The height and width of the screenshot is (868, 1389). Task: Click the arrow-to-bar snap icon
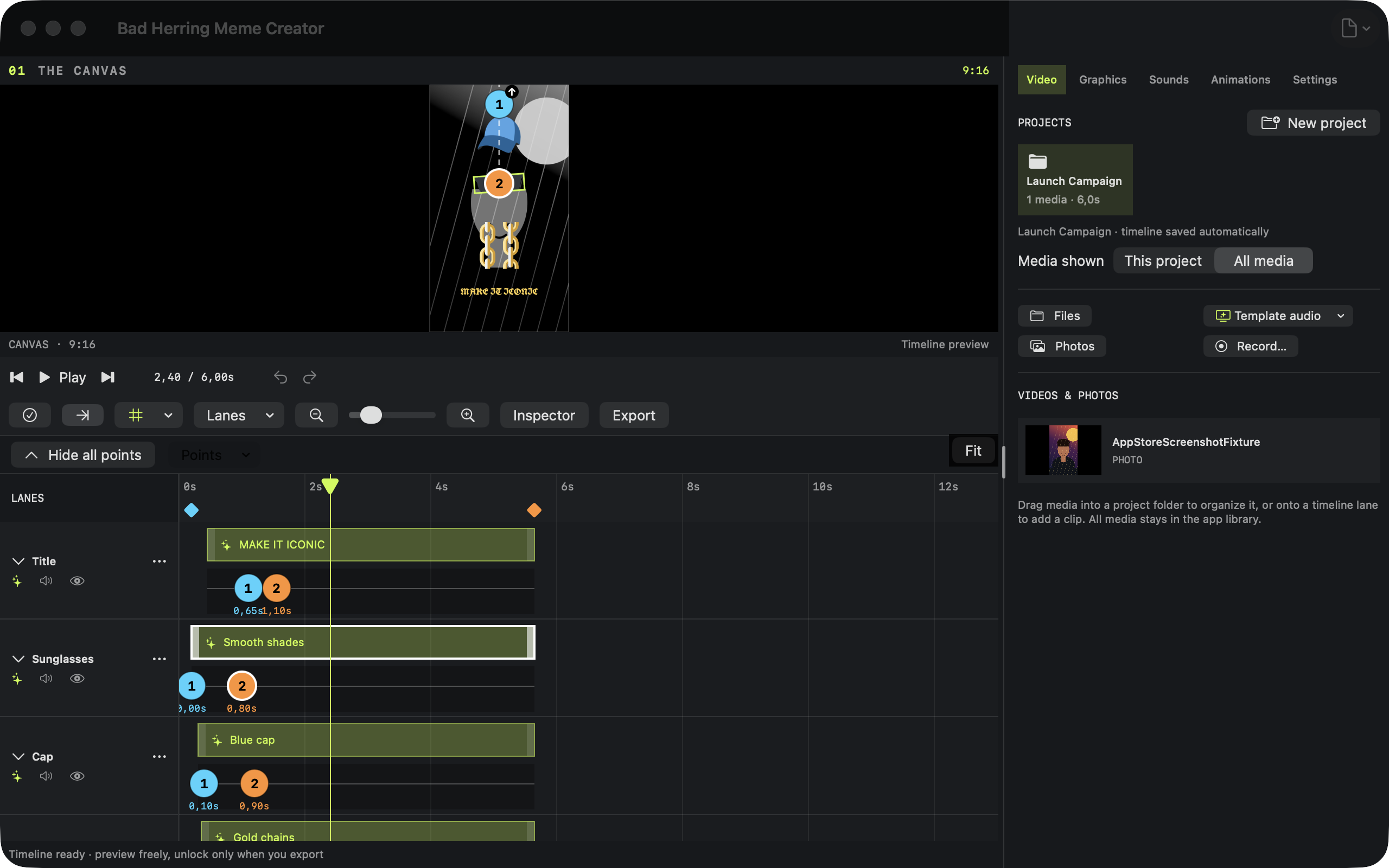coord(82,415)
